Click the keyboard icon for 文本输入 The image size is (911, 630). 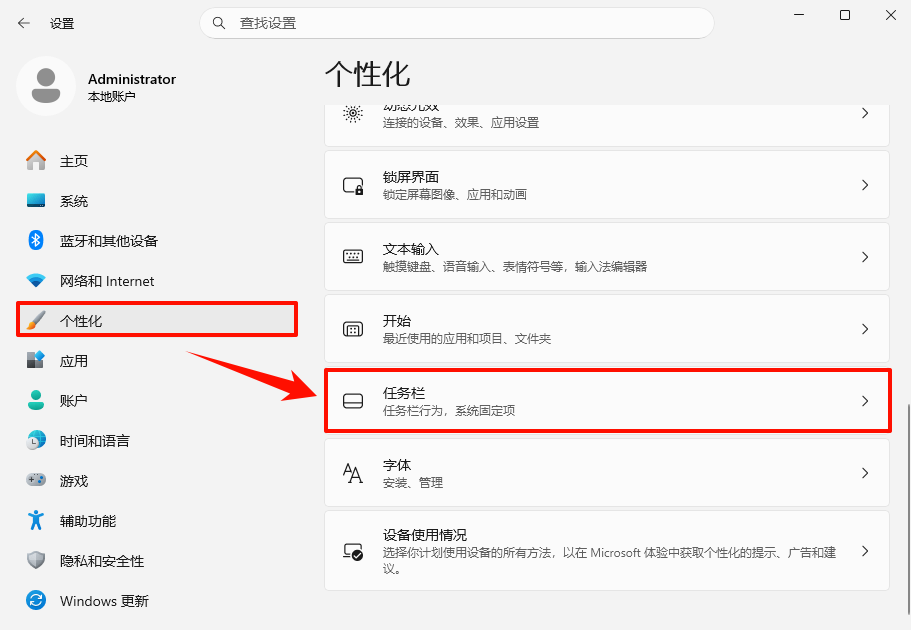click(353, 256)
